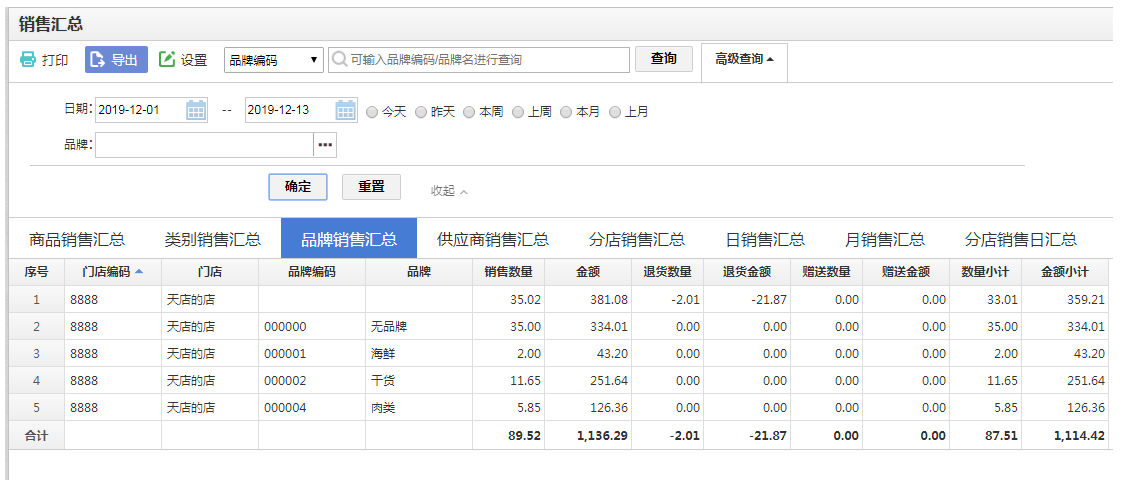Open the start date calendar picker
The image size is (1122, 480).
196,111
